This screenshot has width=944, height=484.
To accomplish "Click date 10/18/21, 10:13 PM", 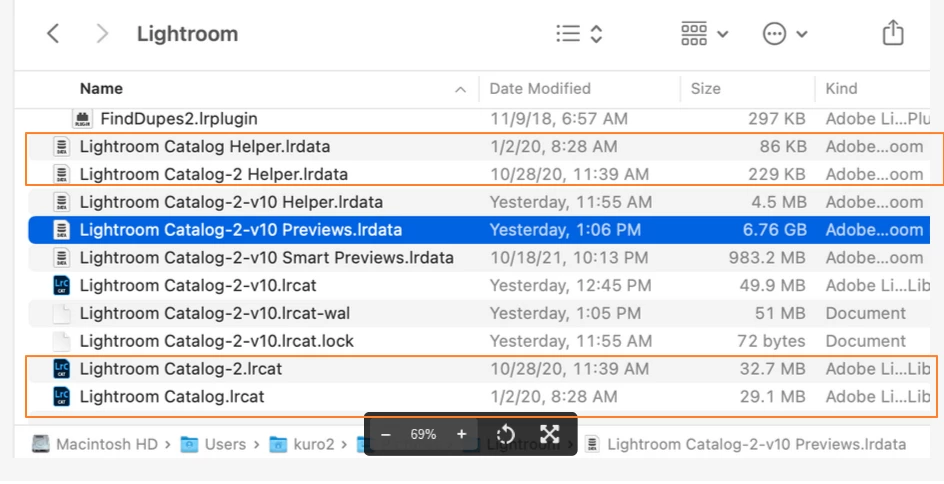I will click(x=569, y=258).
